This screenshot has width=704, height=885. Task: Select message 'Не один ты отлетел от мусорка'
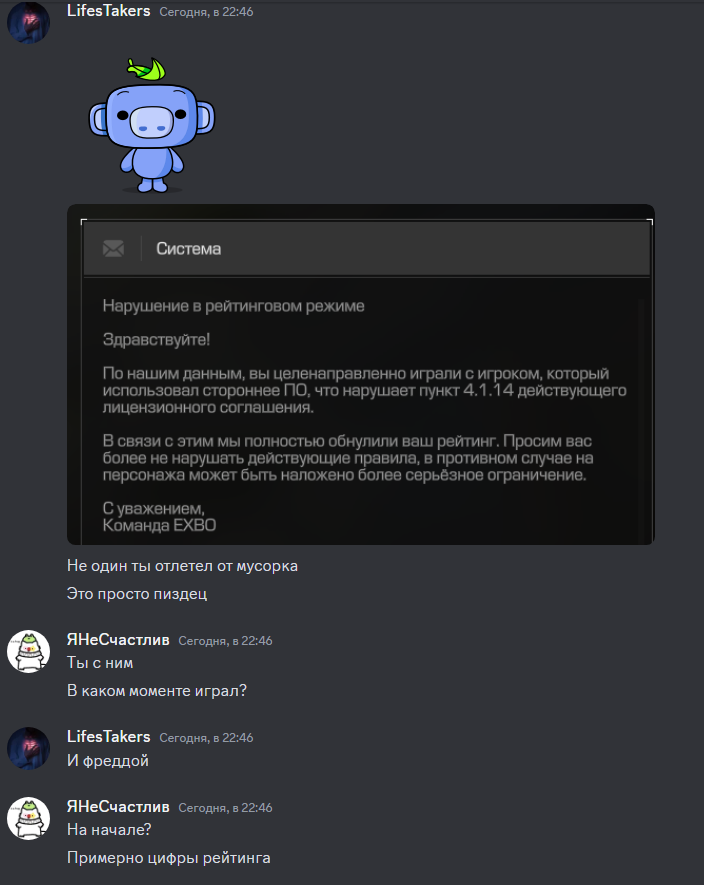pyautogui.click(x=182, y=566)
